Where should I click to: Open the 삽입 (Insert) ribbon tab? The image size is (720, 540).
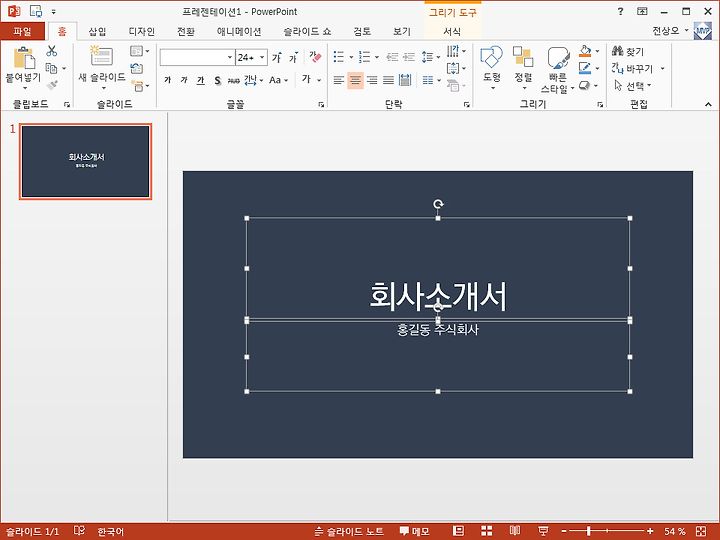(x=97, y=31)
